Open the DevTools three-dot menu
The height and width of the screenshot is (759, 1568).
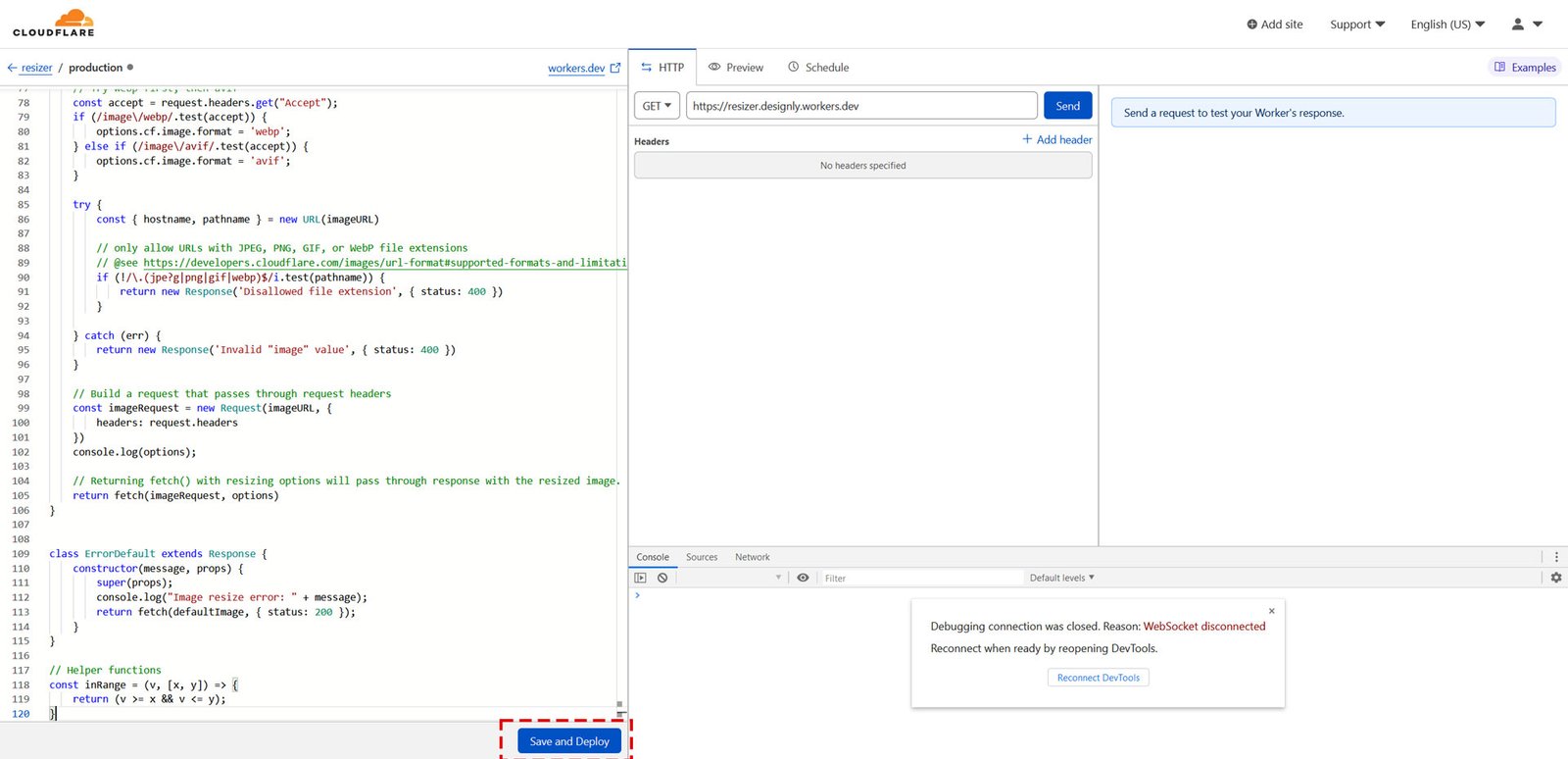click(1555, 557)
